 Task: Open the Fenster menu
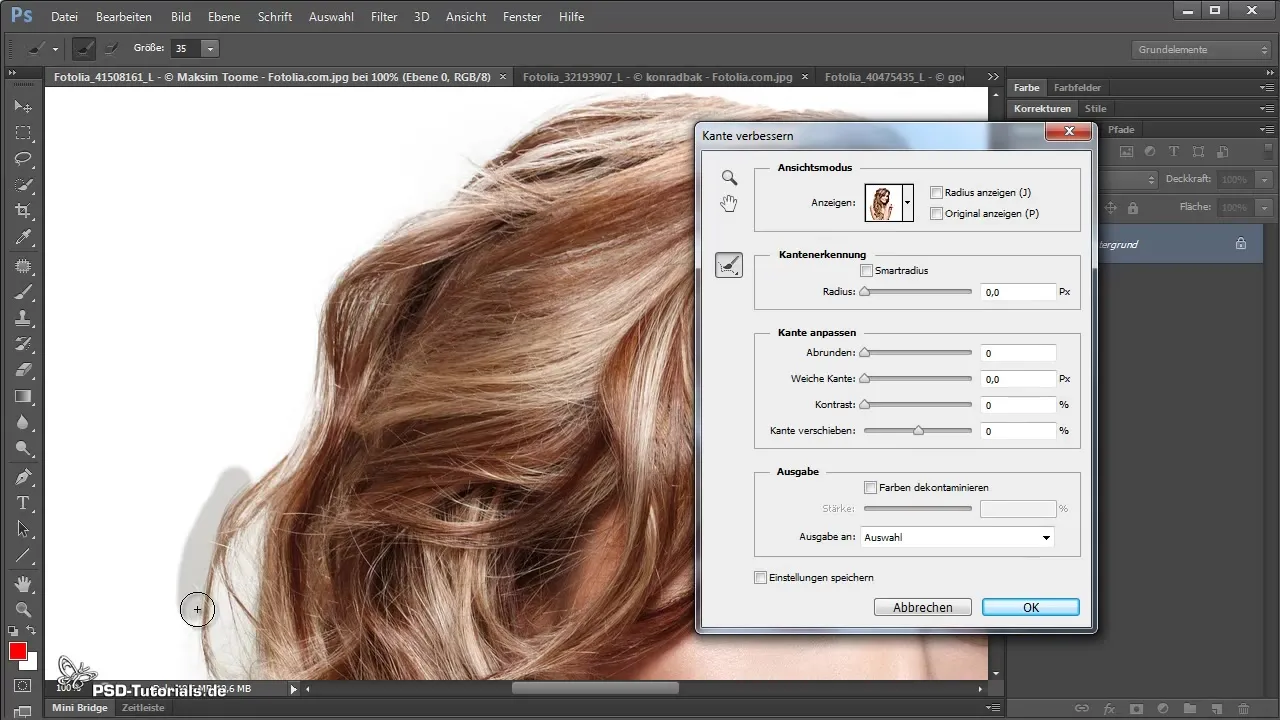coord(522,17)
